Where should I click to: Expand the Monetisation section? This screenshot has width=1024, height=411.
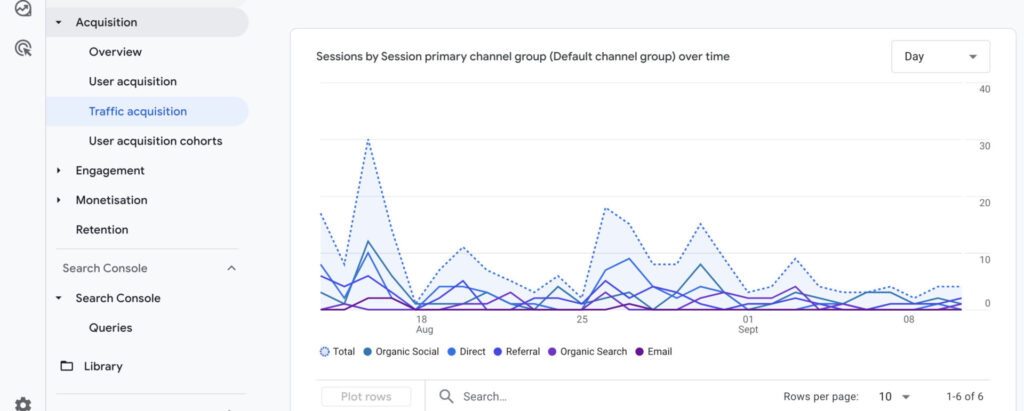59,200
